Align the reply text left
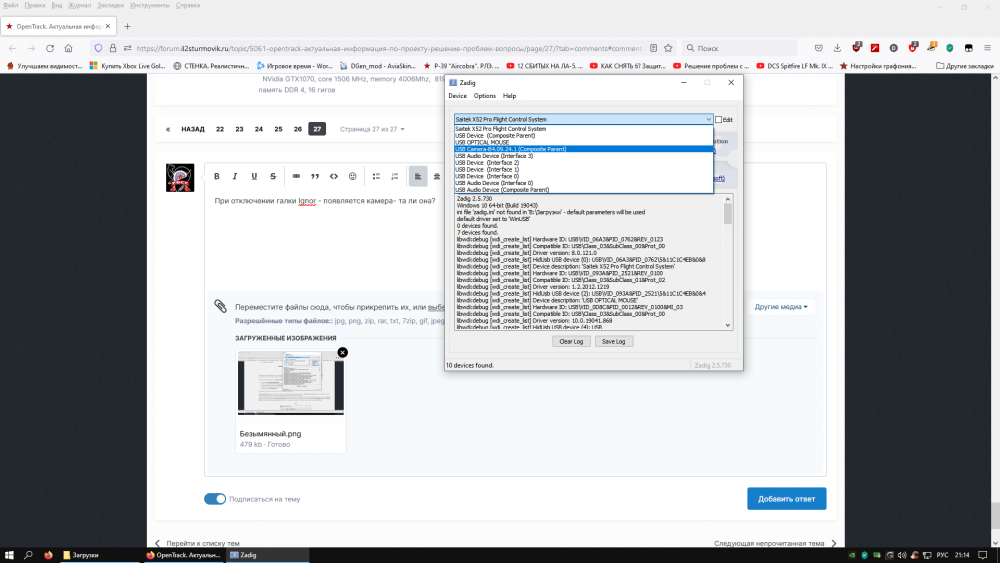Viewport: 1000px width, 563px height. pos(418,176)
